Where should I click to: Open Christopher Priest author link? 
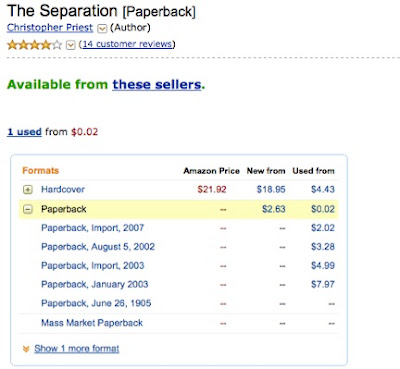[x=50, y=28]
